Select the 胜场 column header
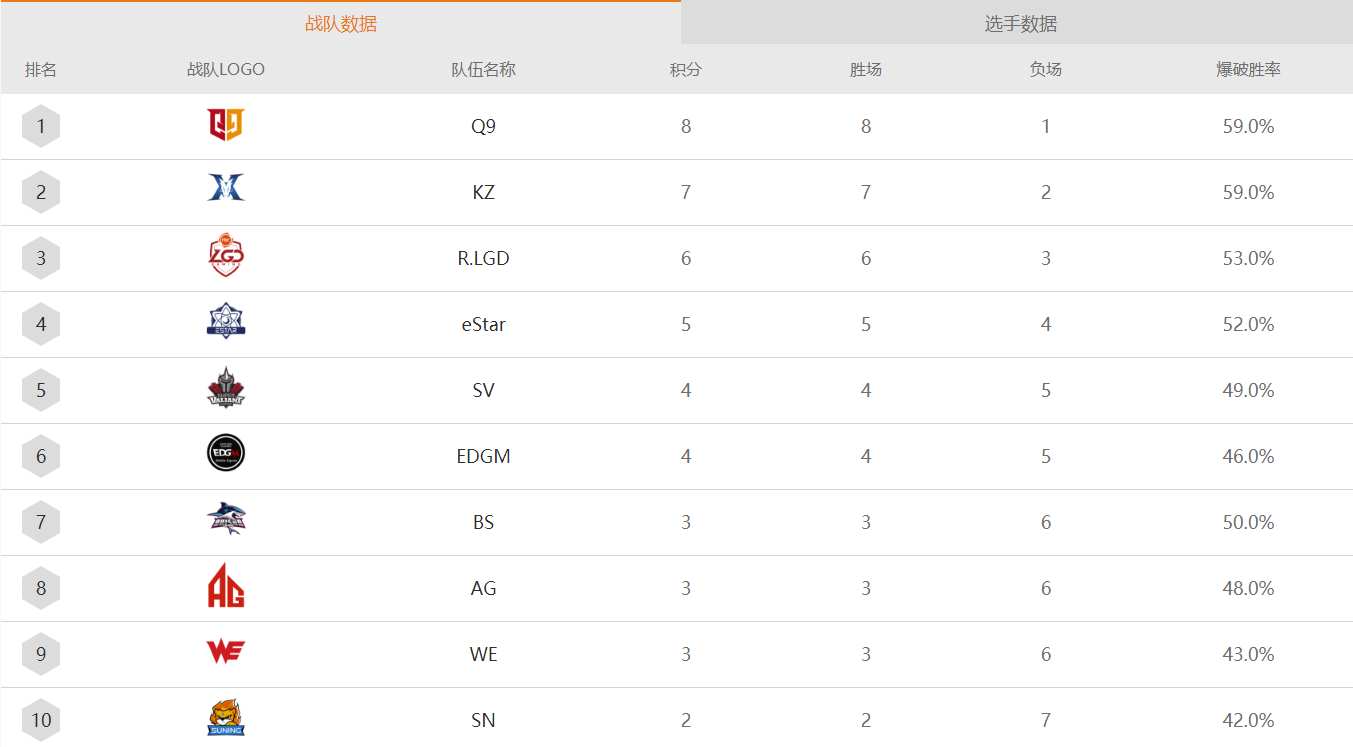This screenshot has height=747, width=1353. click(x=866, y=70)
